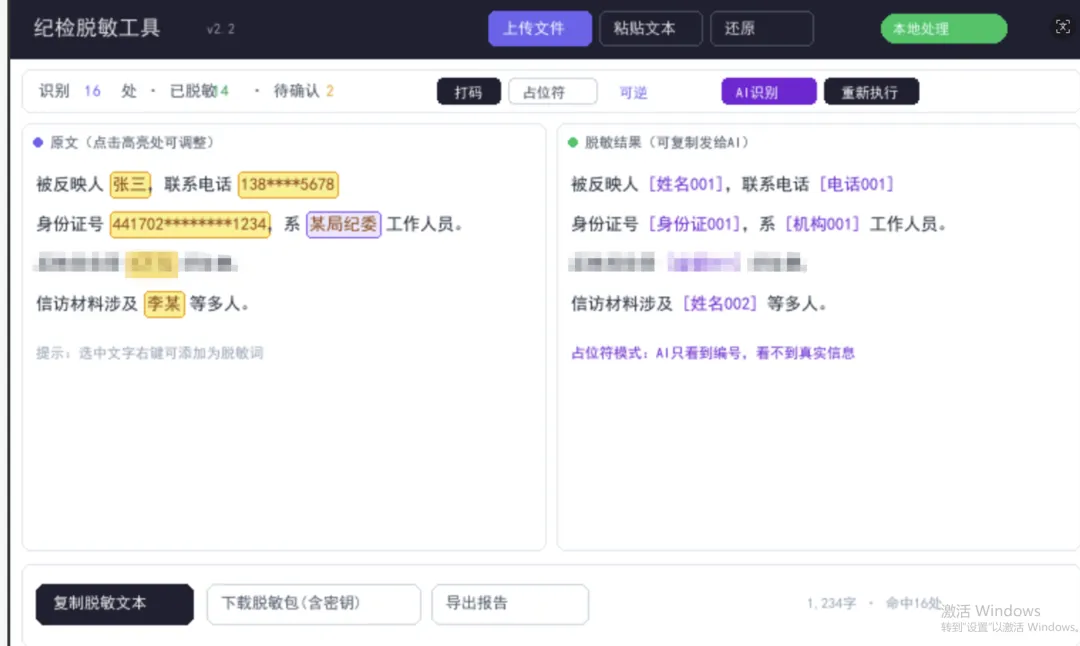Image resolution: width=1080 pixels, height=646 pixels.
Task: Click 下载脱敏包(含密钥) download button
Action: click(313, 604)
